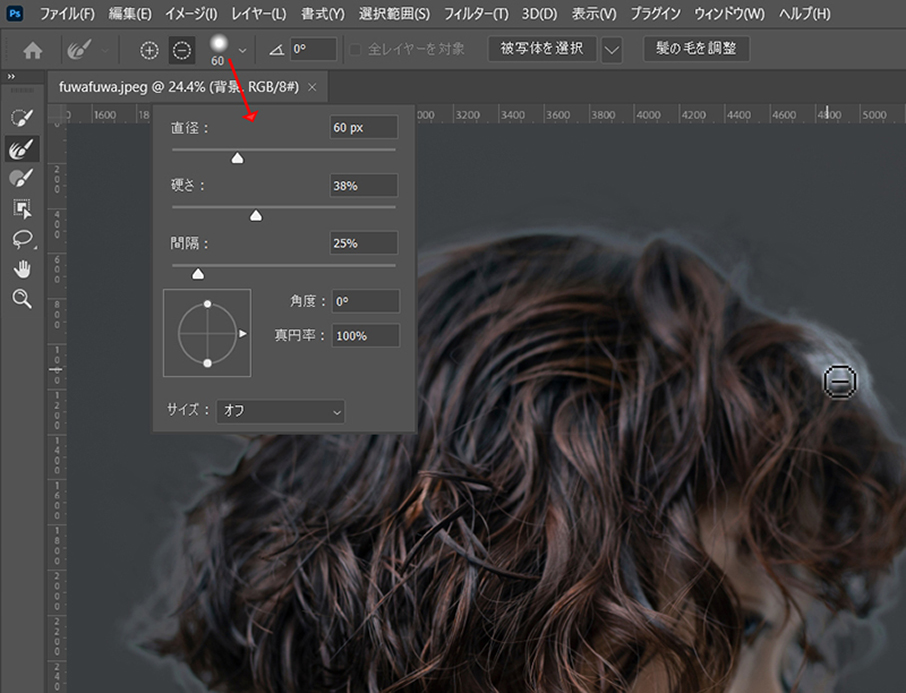Open the 表示(V) menu
This screenshot has width=906, height=693.
click(594, 13)
